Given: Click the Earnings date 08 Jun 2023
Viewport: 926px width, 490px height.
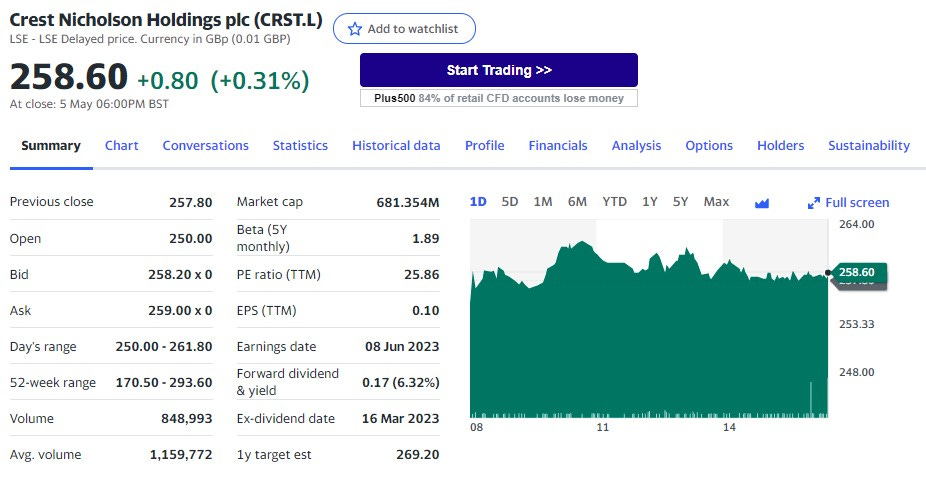Looking at the screenshot, I should [402, 347].
